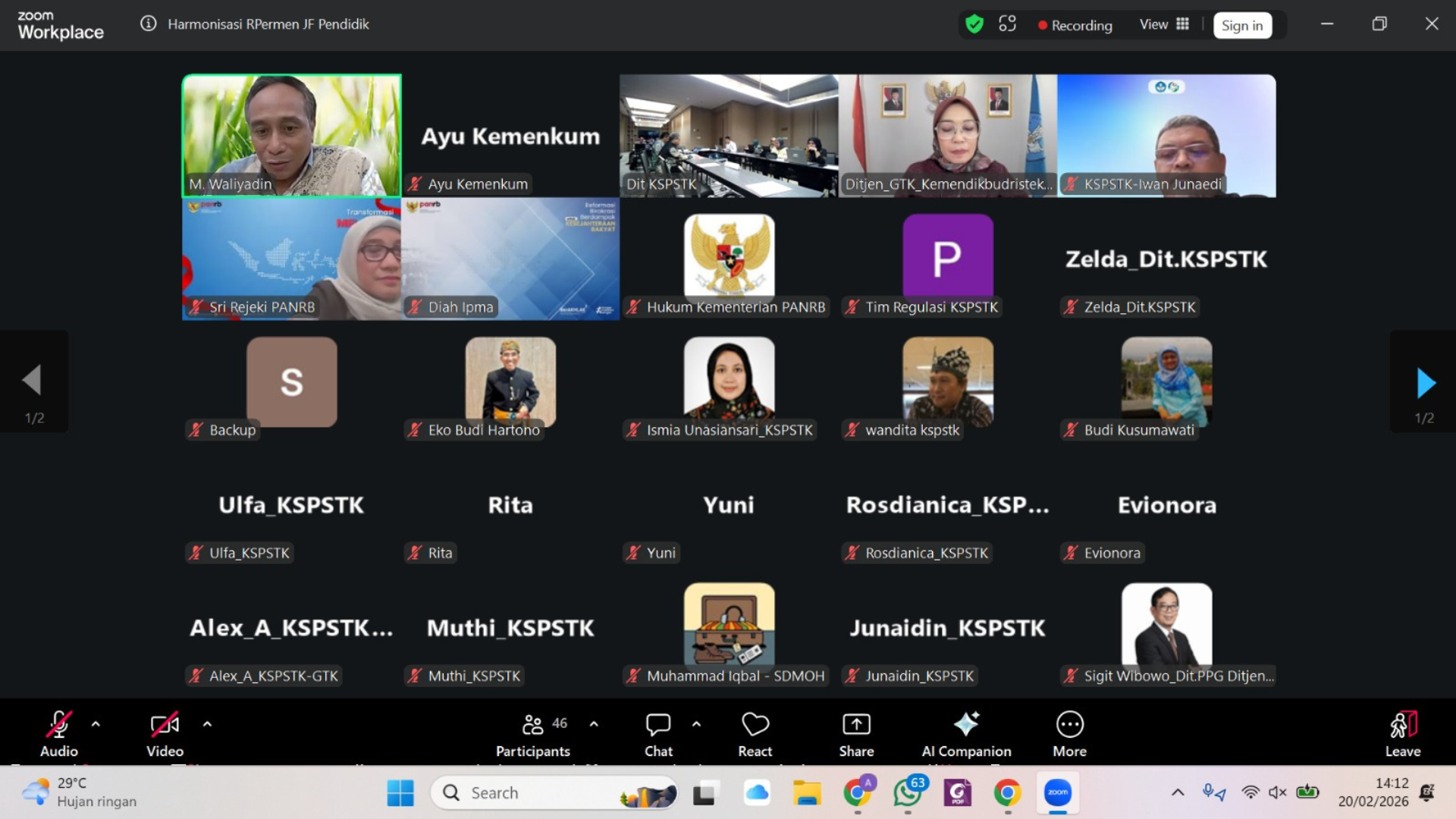Expand the participants options chevron
Viewport: 1456px width, 819px height.
(594, 724)
